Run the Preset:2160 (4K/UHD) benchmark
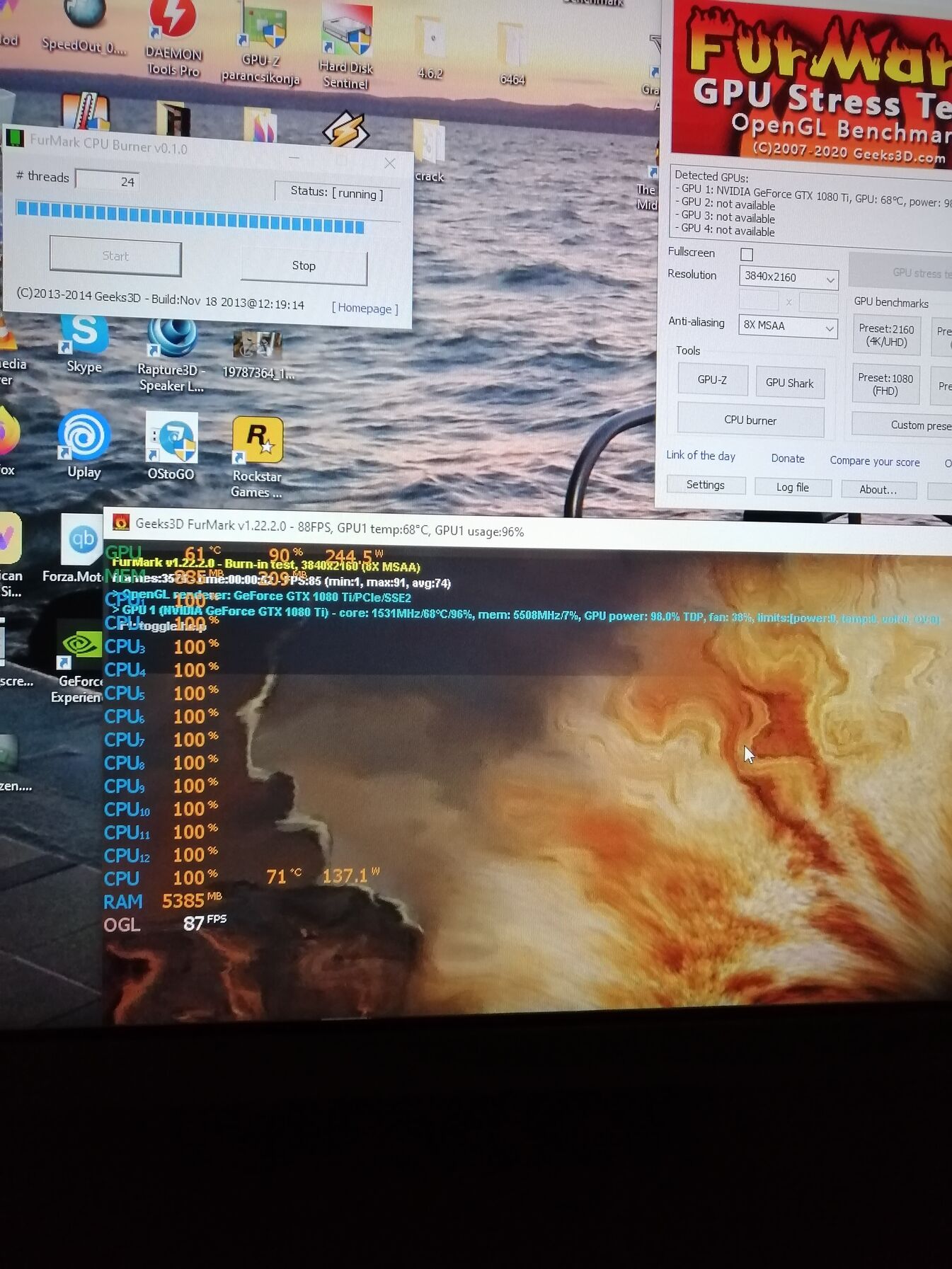952x1269 pixels. click(x=886, y=335)
